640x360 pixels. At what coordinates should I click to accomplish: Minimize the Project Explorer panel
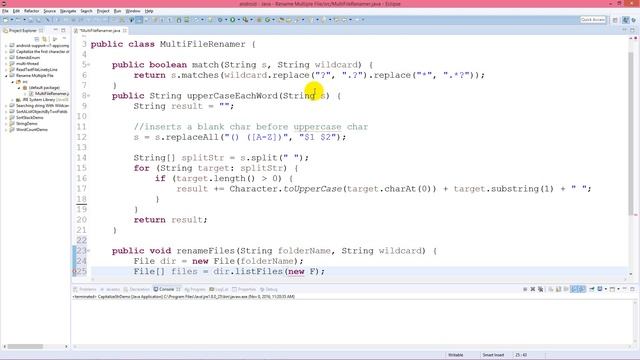56,30
